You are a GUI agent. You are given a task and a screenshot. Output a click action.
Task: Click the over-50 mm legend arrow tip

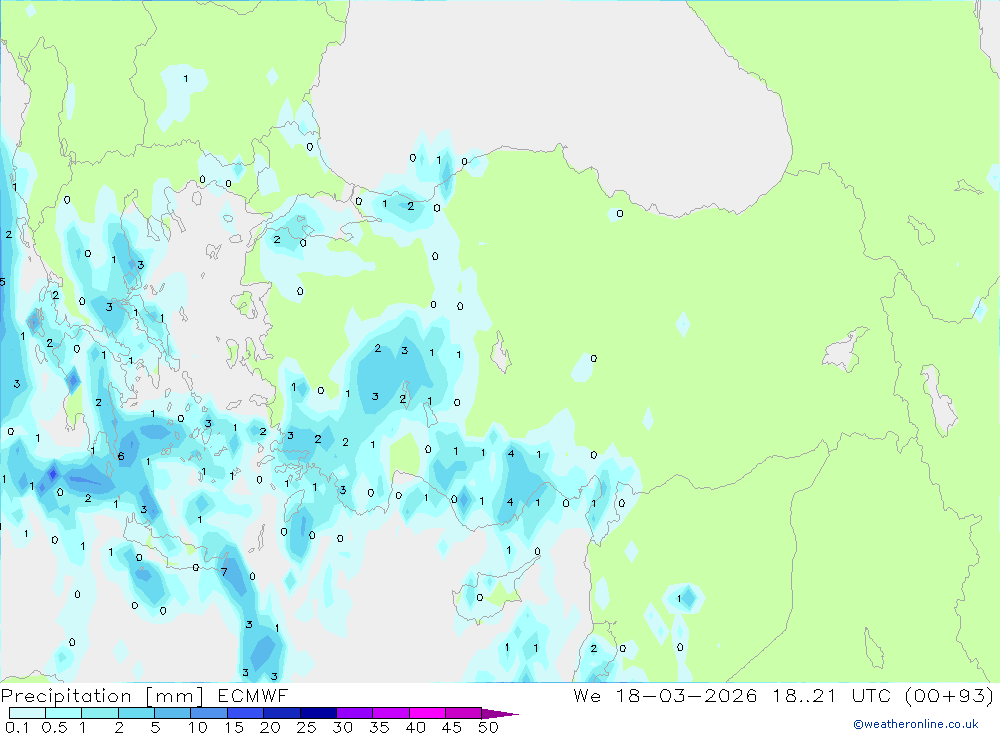(x=500, y=714)
